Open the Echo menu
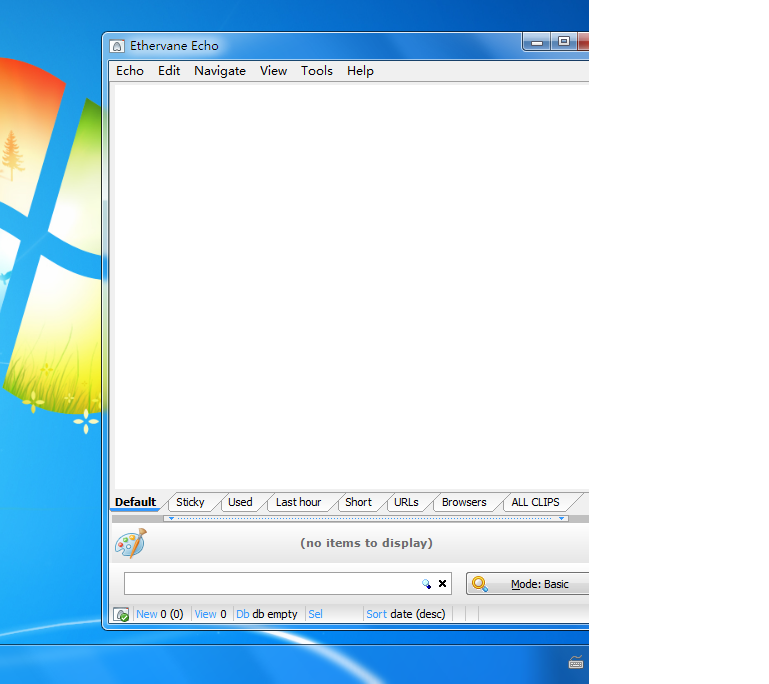This screenshot has width=769, height=684. pos(130,71)
